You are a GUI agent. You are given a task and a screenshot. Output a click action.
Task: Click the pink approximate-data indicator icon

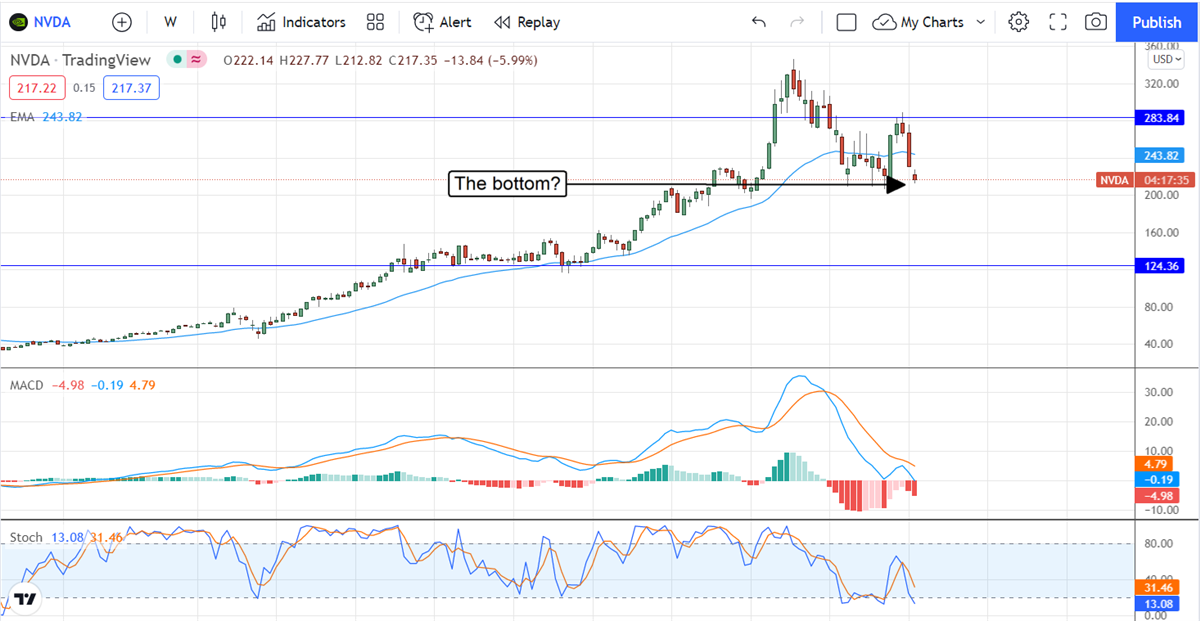pyautogui.click(x=196, y=60)
